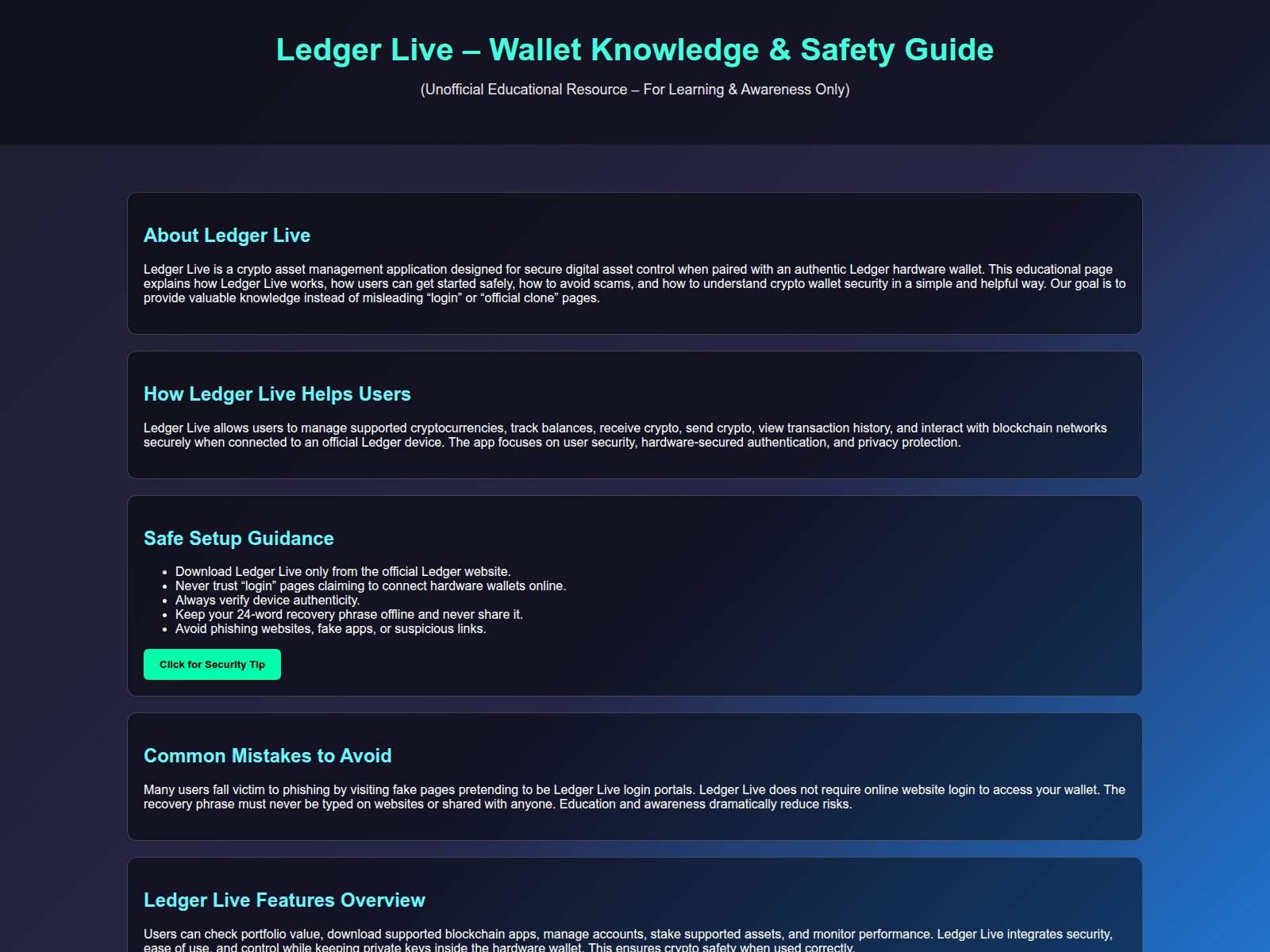
Task: Click the bullet 'Always verify device authenticity.'
Action: [x=267, y=601]
